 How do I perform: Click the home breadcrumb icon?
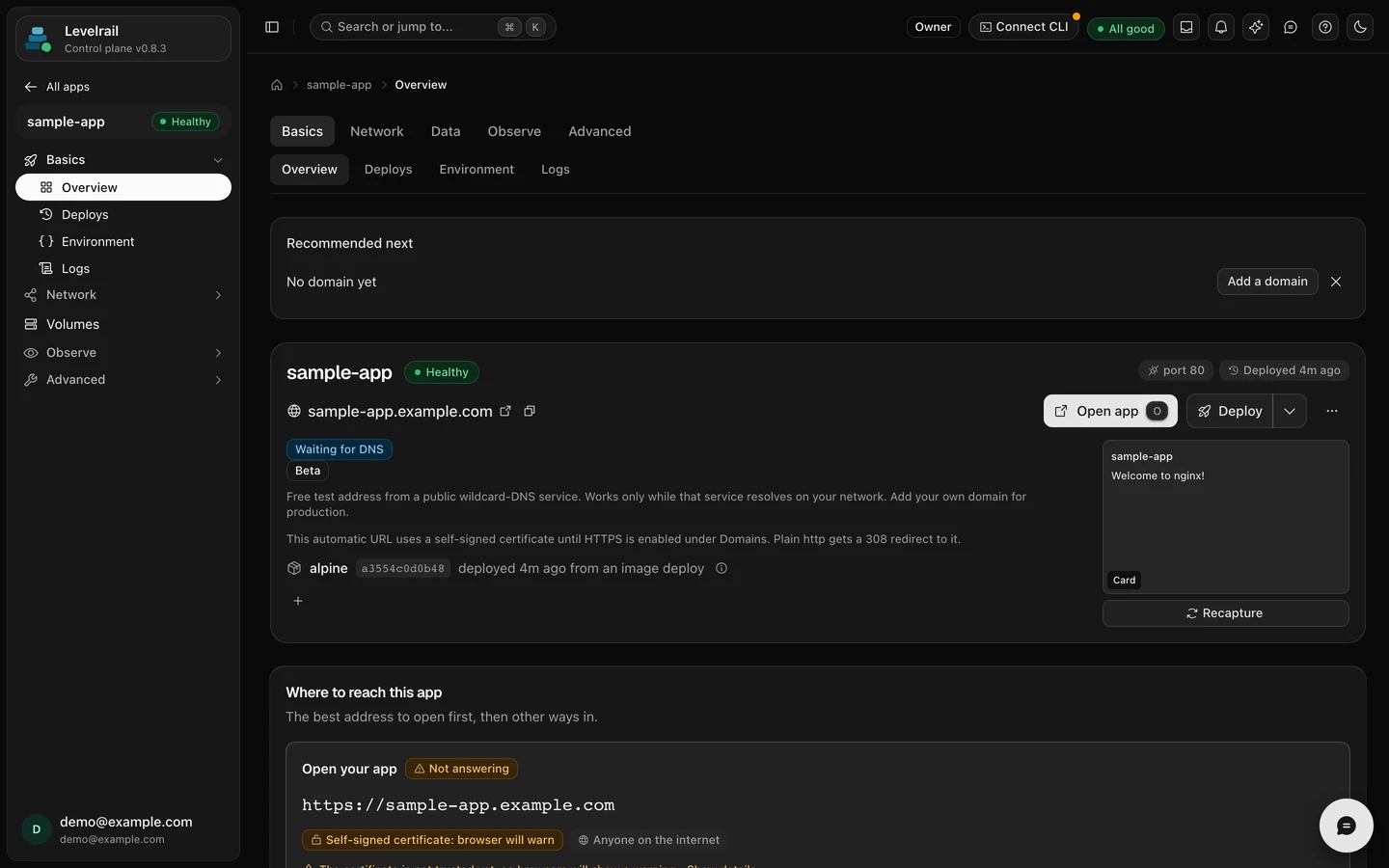click(x=277, y=85)
